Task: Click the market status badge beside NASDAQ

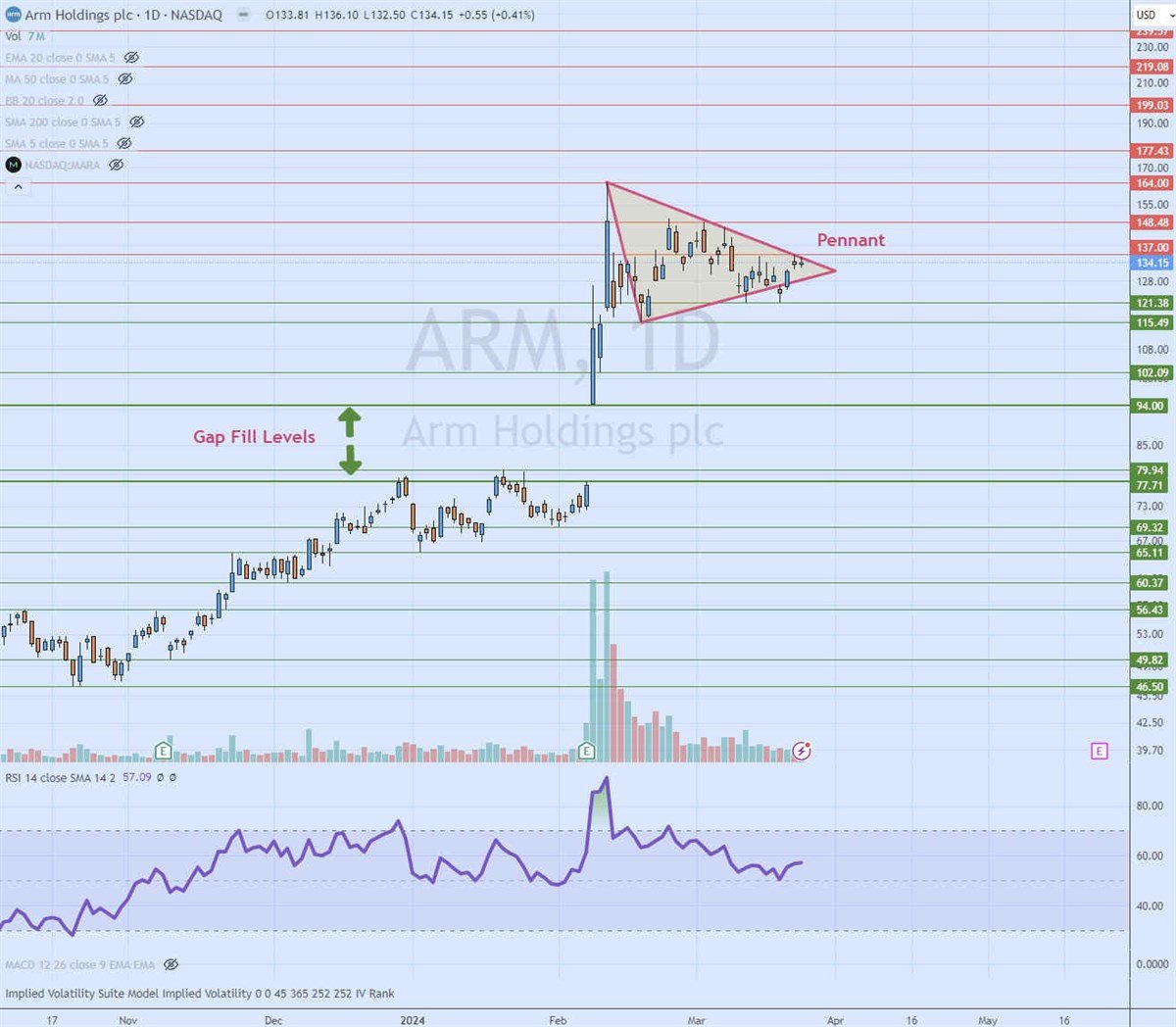Action: pyautogui.click(x=242, y=15)
